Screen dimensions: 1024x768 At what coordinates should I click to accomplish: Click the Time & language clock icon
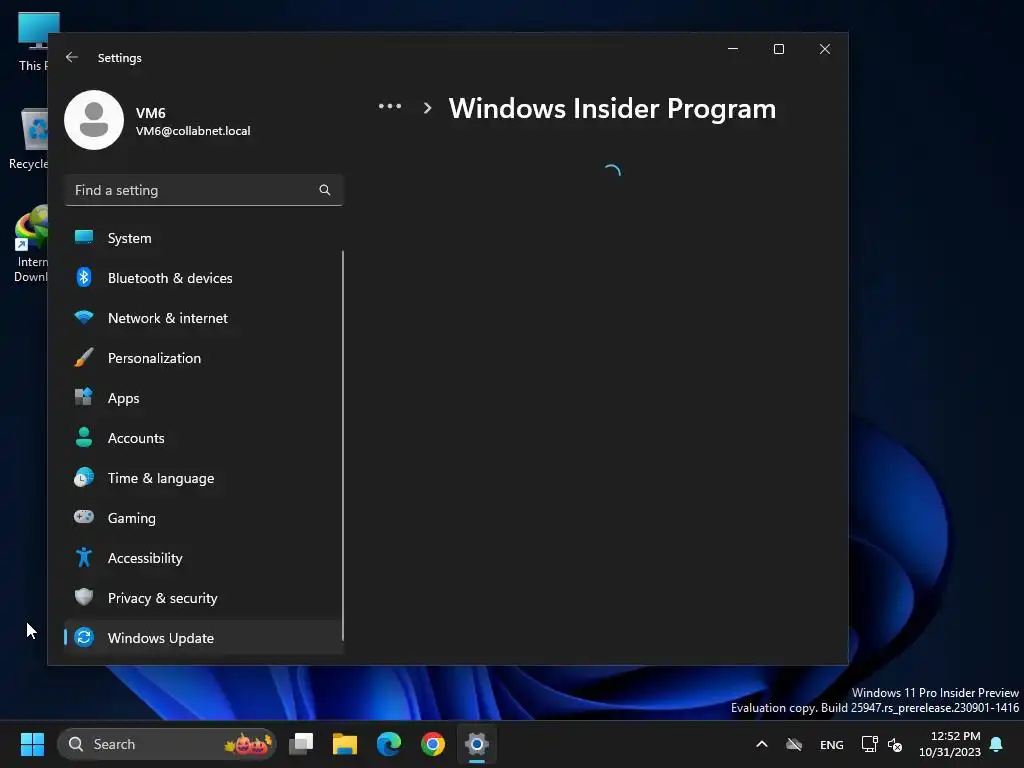pyautogui.click(x=84, y=477)
